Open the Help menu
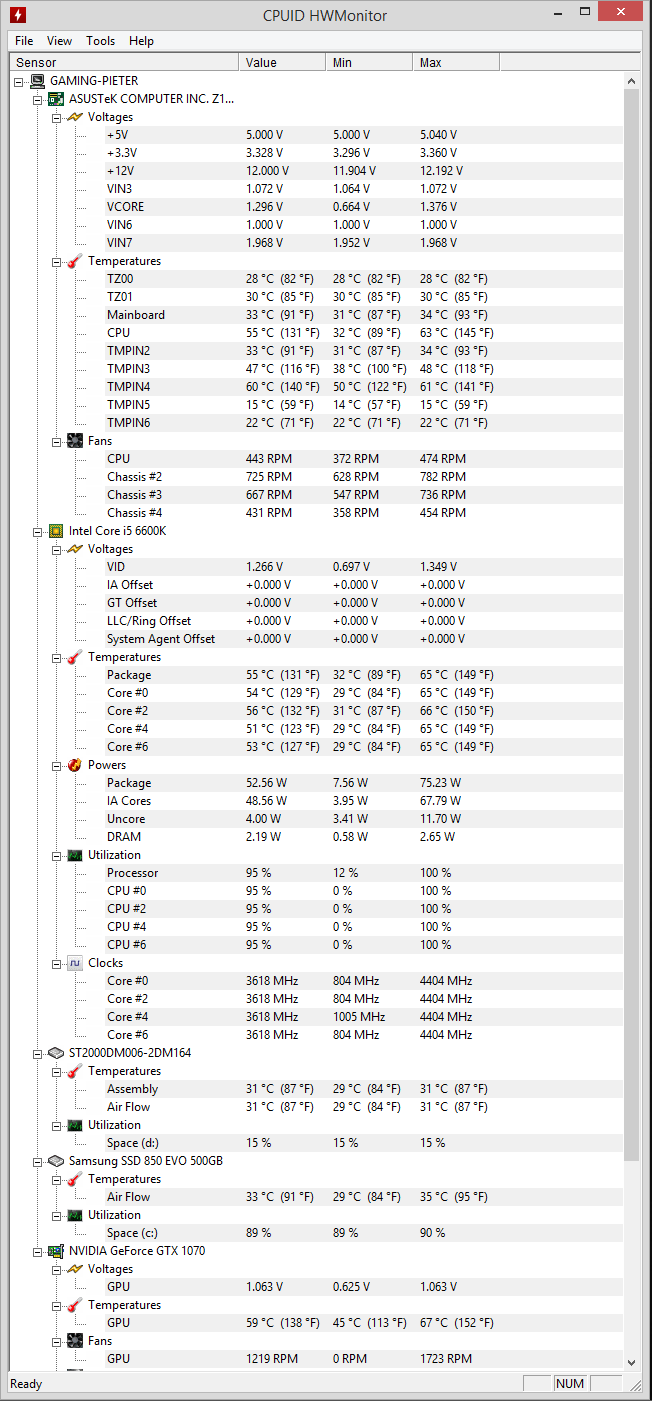652x1401 pixels. click(142, 41)
